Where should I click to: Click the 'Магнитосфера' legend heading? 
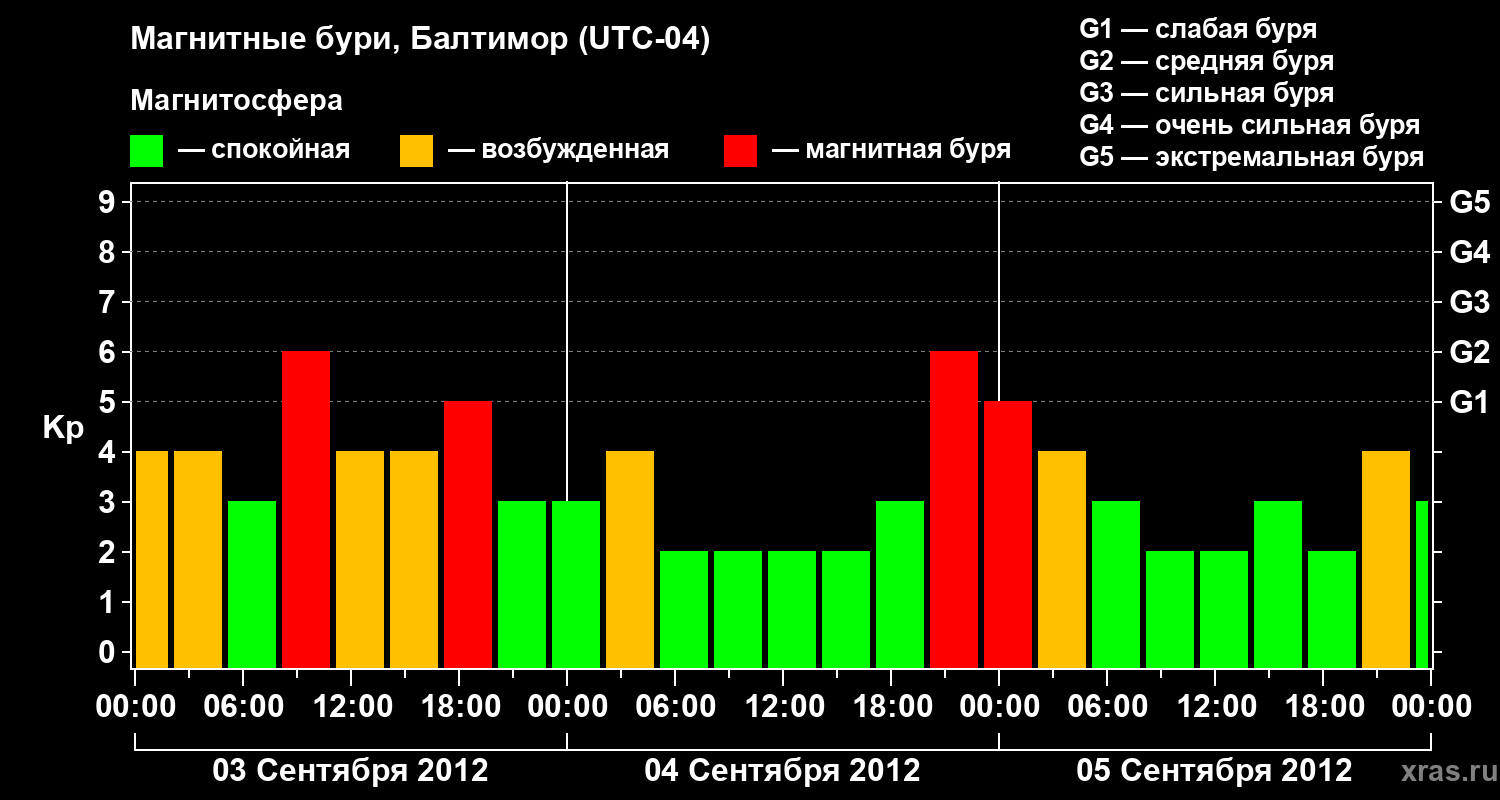point(237,101)
